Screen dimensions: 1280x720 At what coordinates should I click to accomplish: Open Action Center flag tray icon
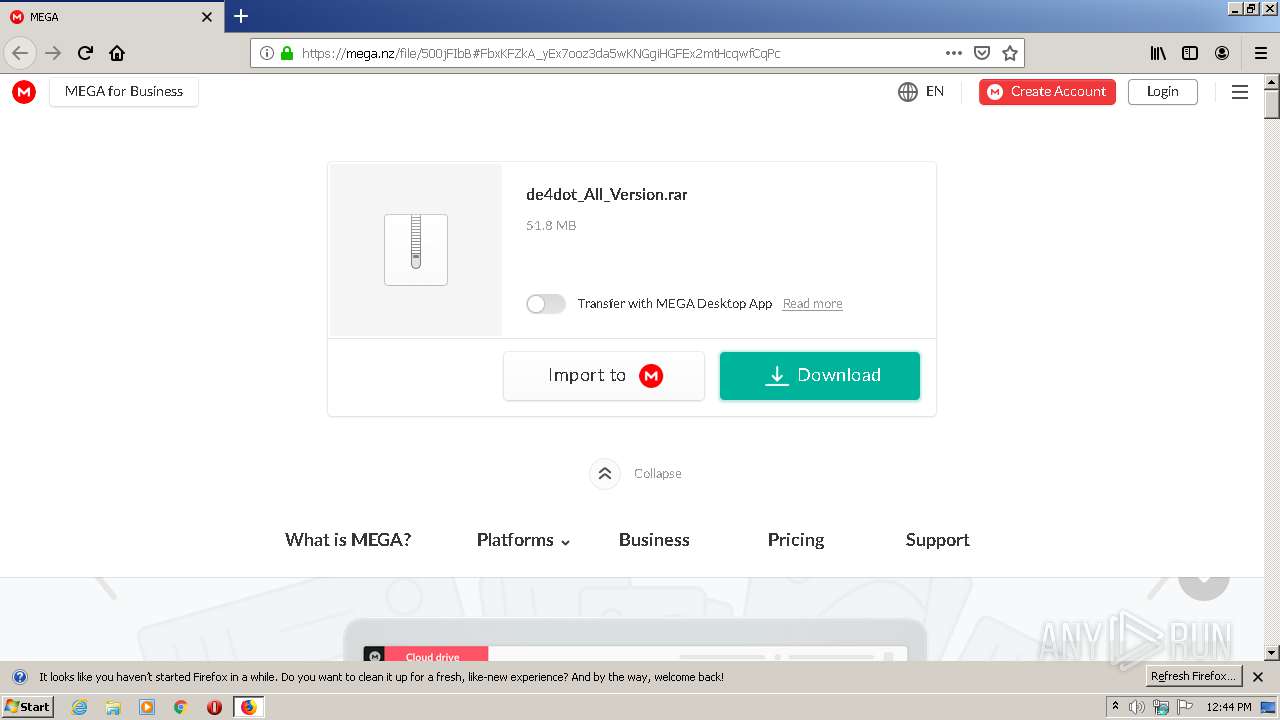coord(1185,707)
